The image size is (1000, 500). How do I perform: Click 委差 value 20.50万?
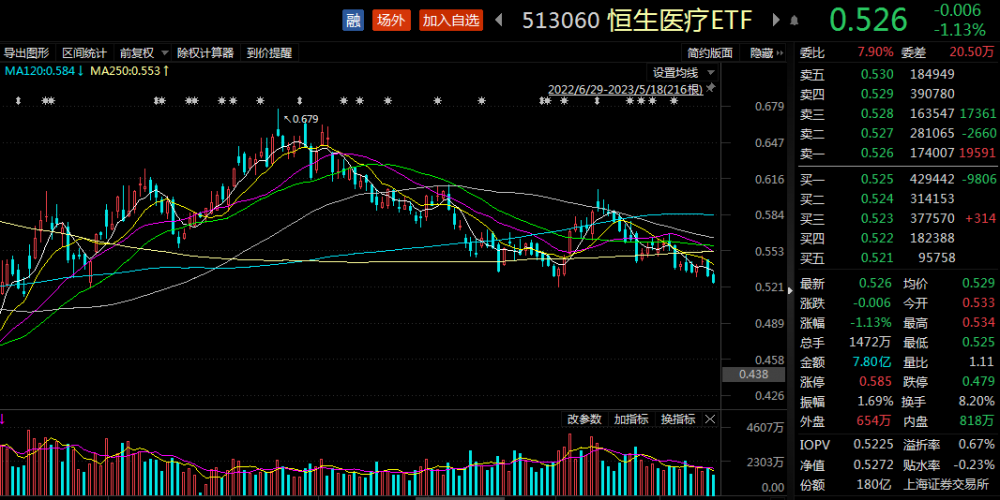coord(971,52)
